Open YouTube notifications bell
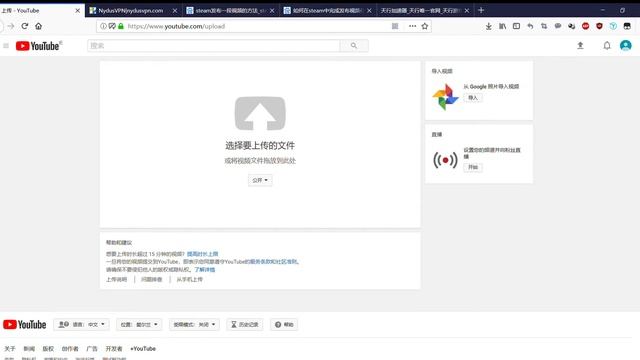Viewport: 640px width, 360px height. pyautogui.click(x=607, y=46)
